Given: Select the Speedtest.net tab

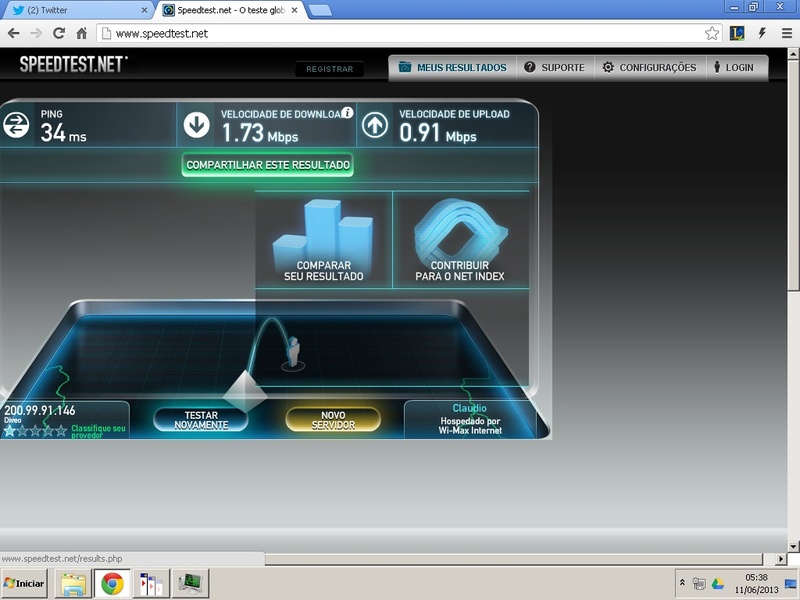Looking at the screenshot, I should pos(231,10).
